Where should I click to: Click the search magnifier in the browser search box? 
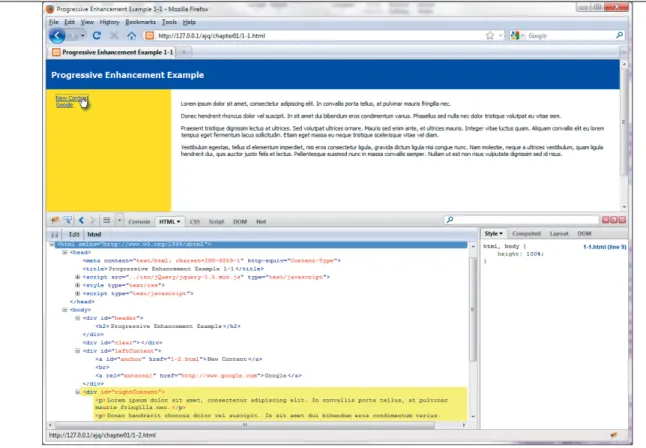[x=619, y=35]
